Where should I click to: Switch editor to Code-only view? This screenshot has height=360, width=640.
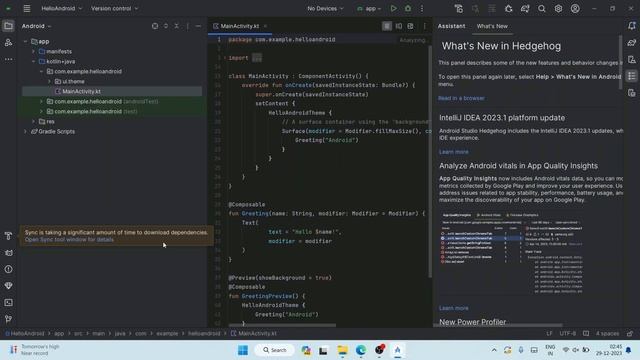pyautogui.click(x=387, y=26)
